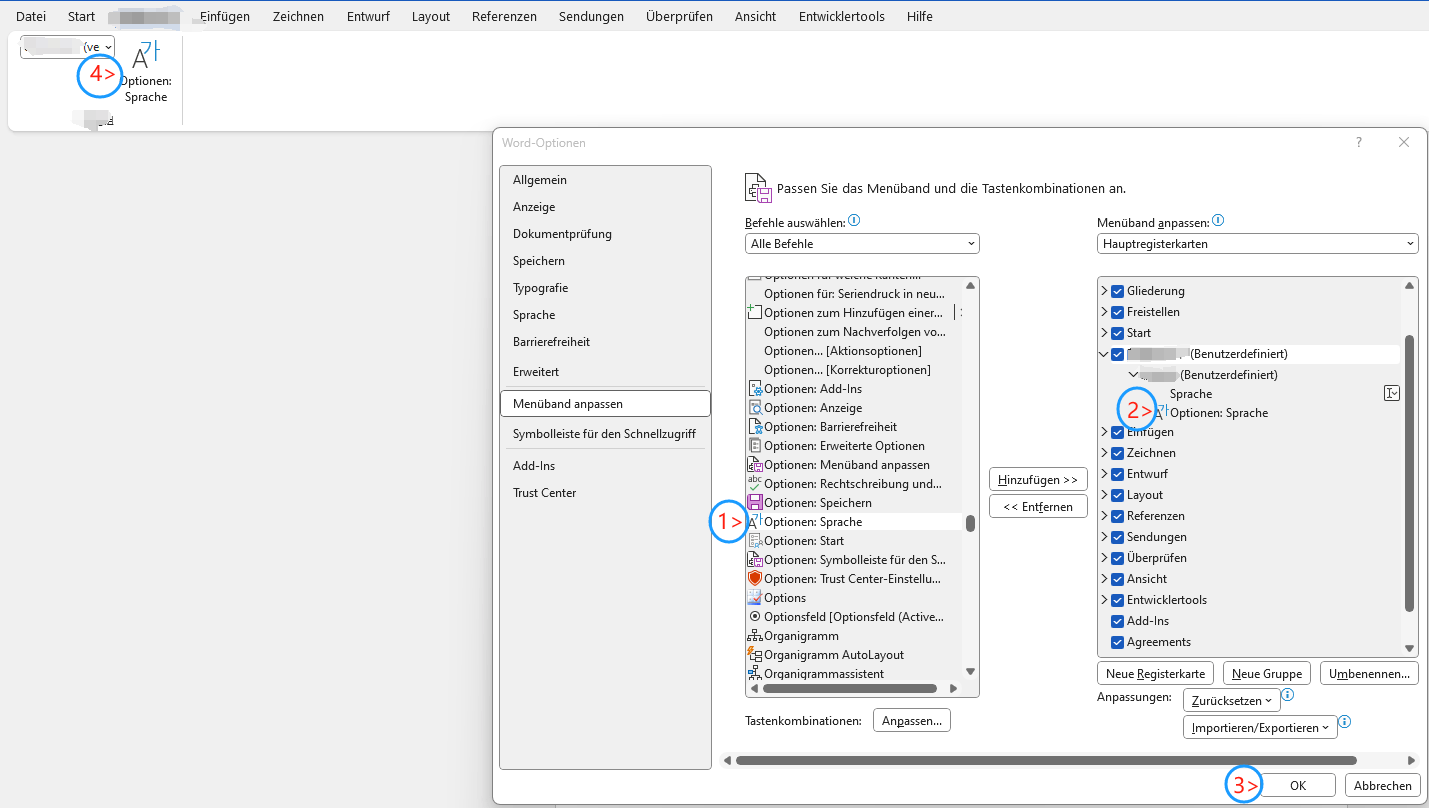This screenshot has width=1429, height=808.
Task: Expand the Entwicklertools tree node
Action: coord(1104,600)
